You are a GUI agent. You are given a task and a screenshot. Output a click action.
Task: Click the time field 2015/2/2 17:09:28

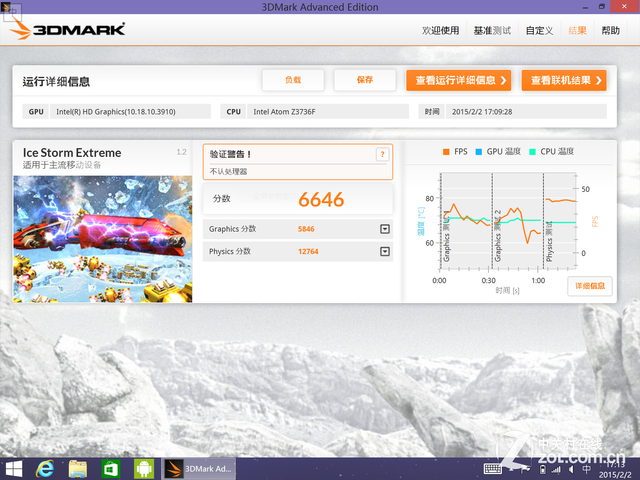526,111
